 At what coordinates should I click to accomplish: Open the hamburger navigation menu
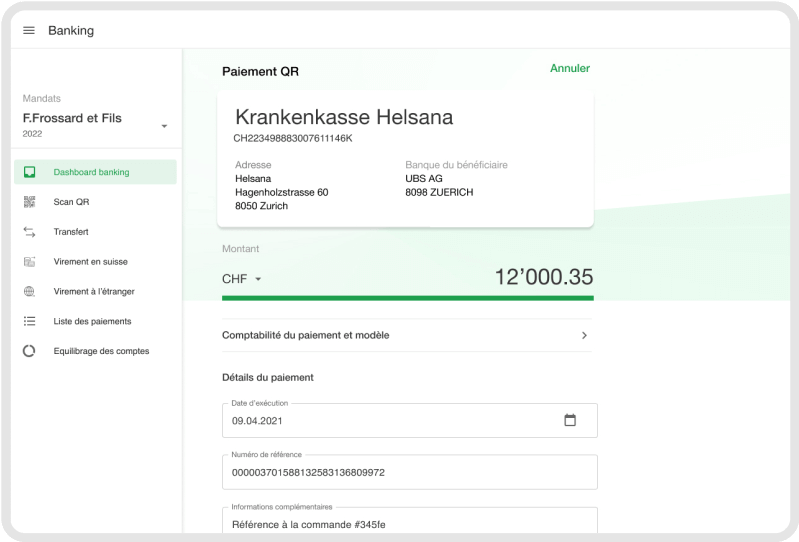[29, 30]
